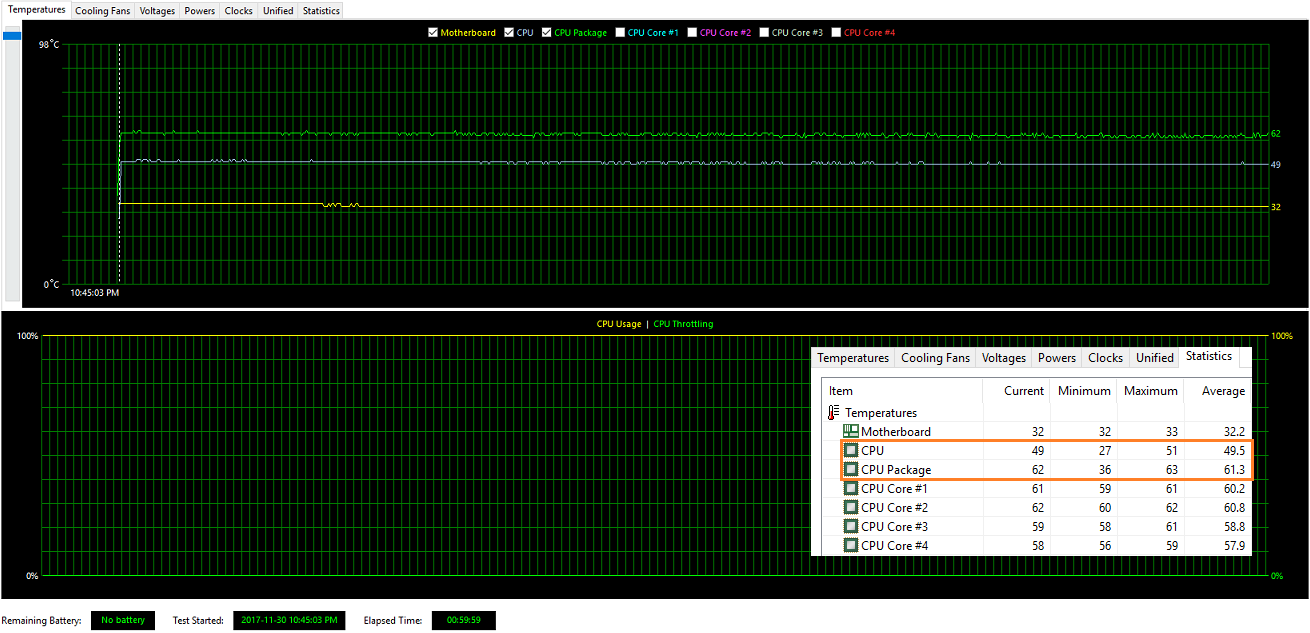Click the thermometer icon beside Temperatures group
The width and height of the screenshot is (1310, 633).
point(832,413)
